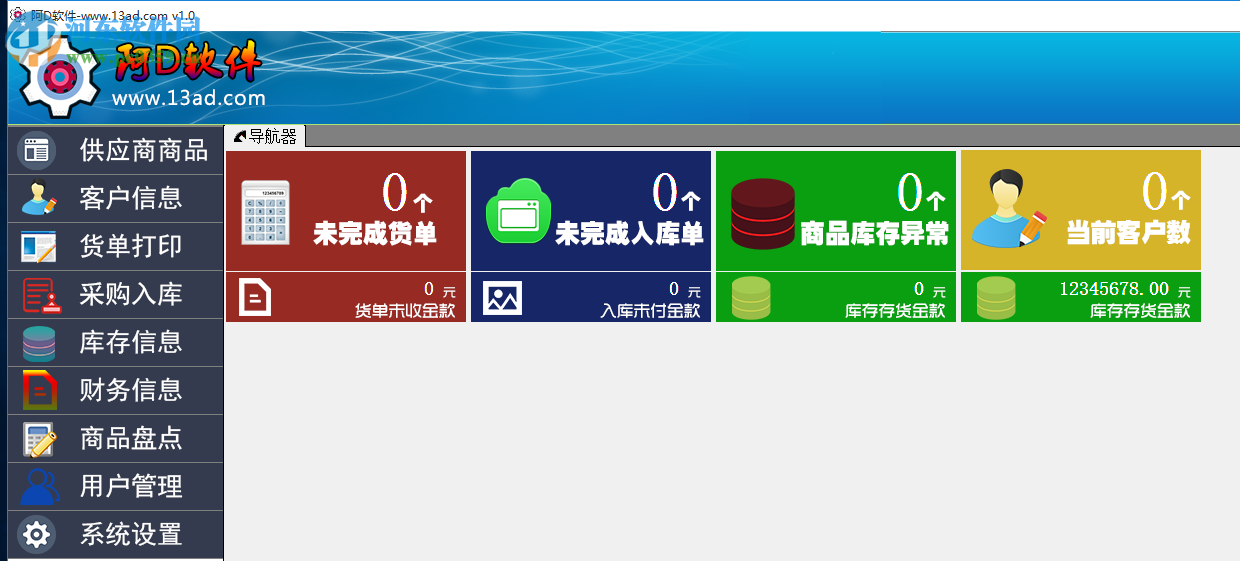Click the window title 阿D软件-www.13ad.com v1.0
Viewport: 1240px width, 561px height.
click(113, 17)
